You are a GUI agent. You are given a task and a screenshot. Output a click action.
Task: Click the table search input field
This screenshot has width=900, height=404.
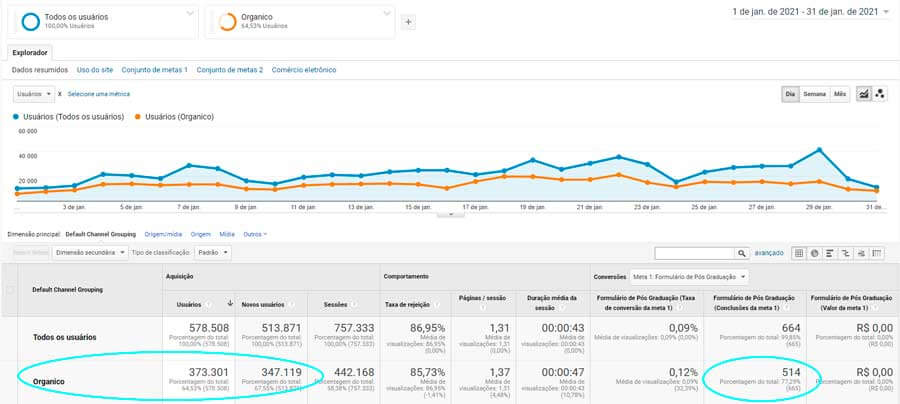click(694, 253)
